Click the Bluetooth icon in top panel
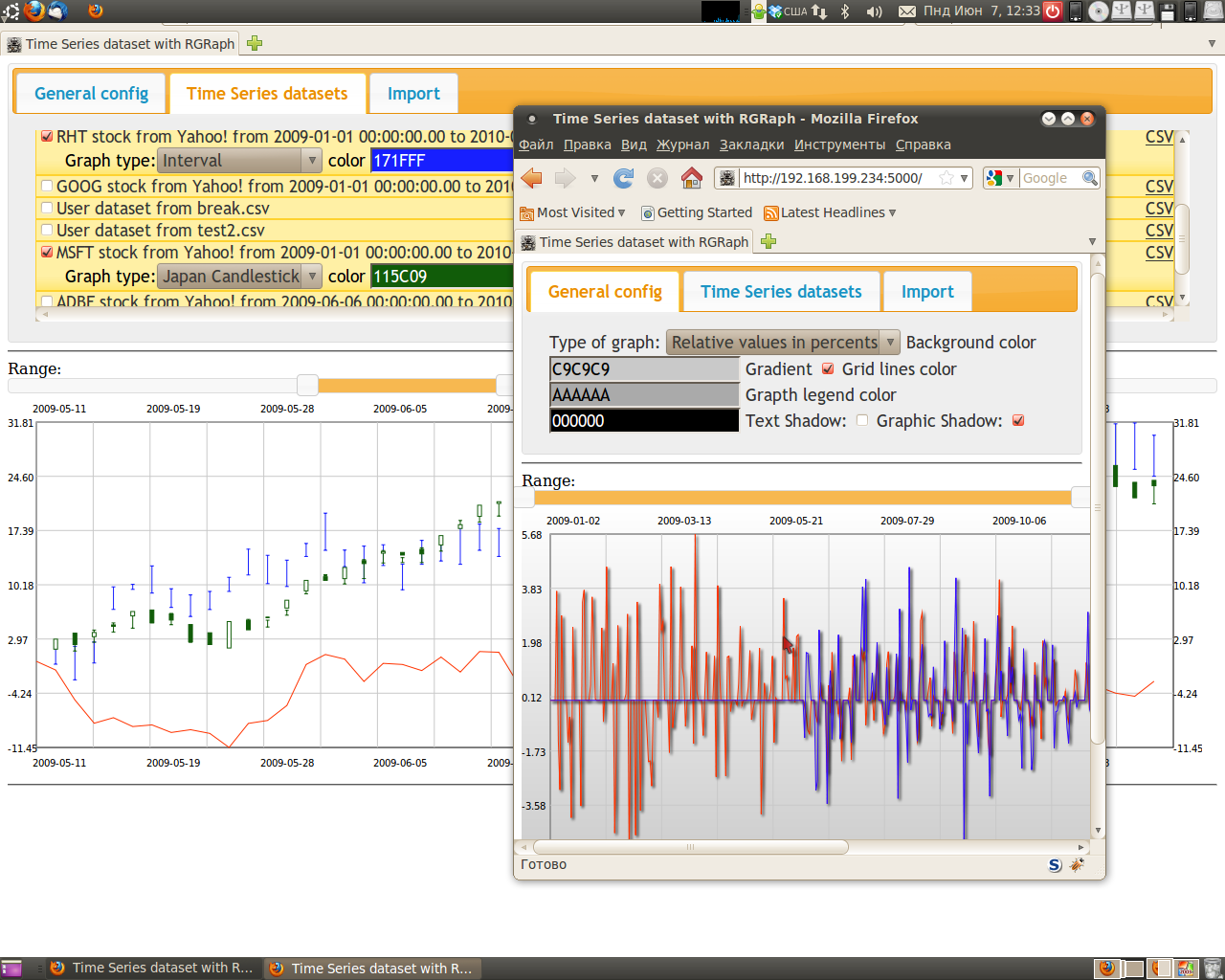The width and height of the screenshot is (1225, 980). pos(845,11)
